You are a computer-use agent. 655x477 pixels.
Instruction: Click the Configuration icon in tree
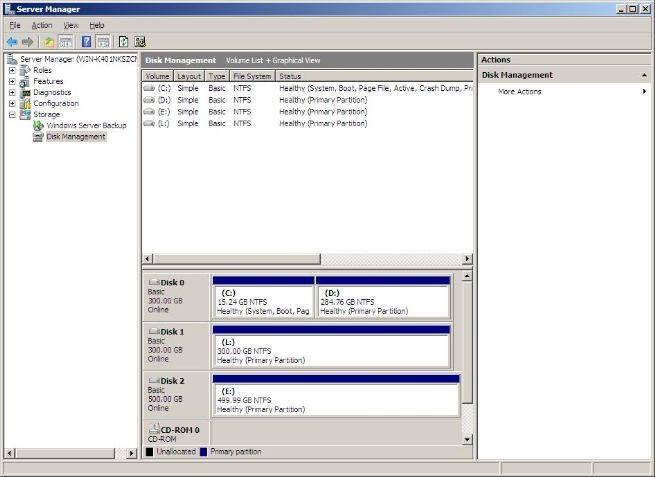25,103
